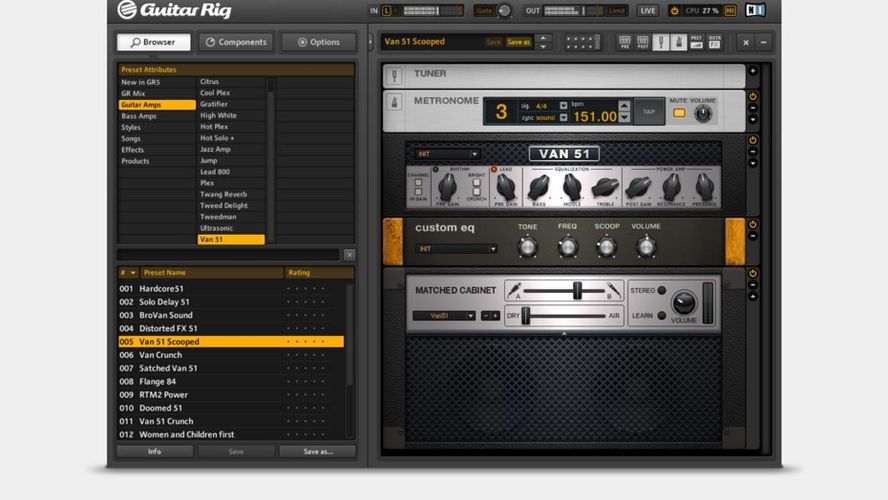Increase metronome bpm with up arrow

624,105
